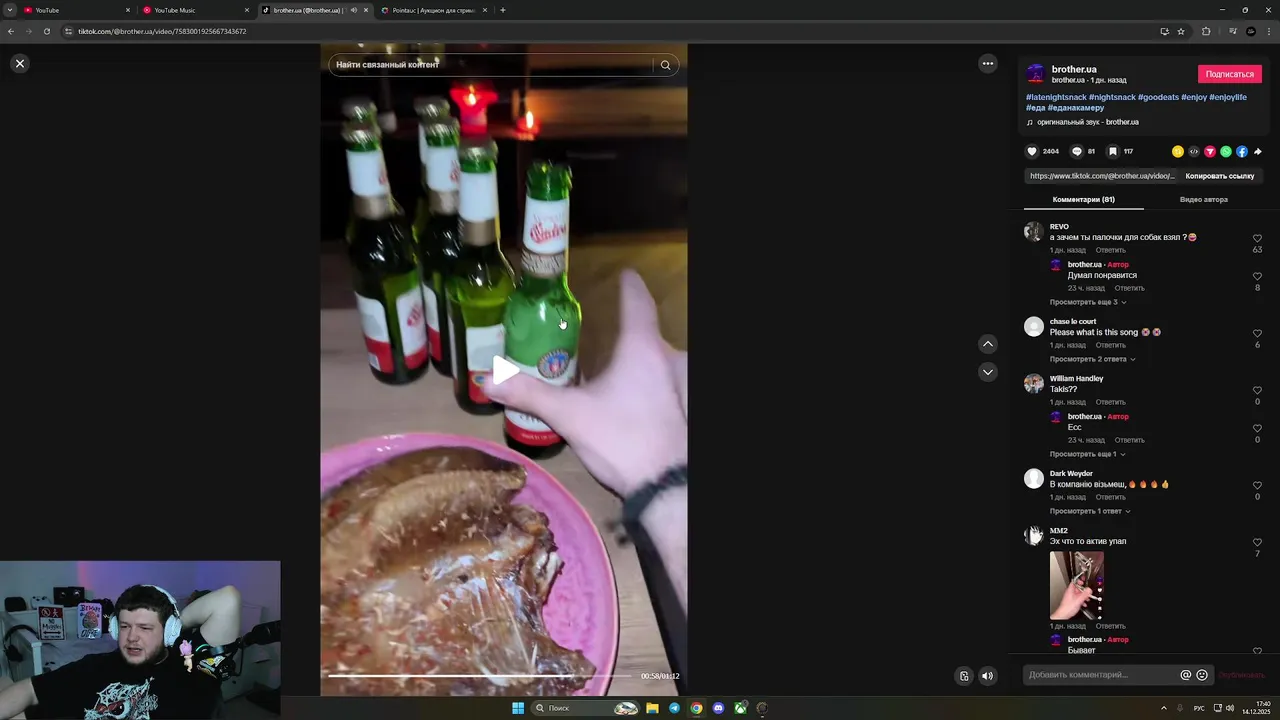This screenshot has height=720, width=1280.
Task: Go to previous video arrow
Action: coord(988,344)
